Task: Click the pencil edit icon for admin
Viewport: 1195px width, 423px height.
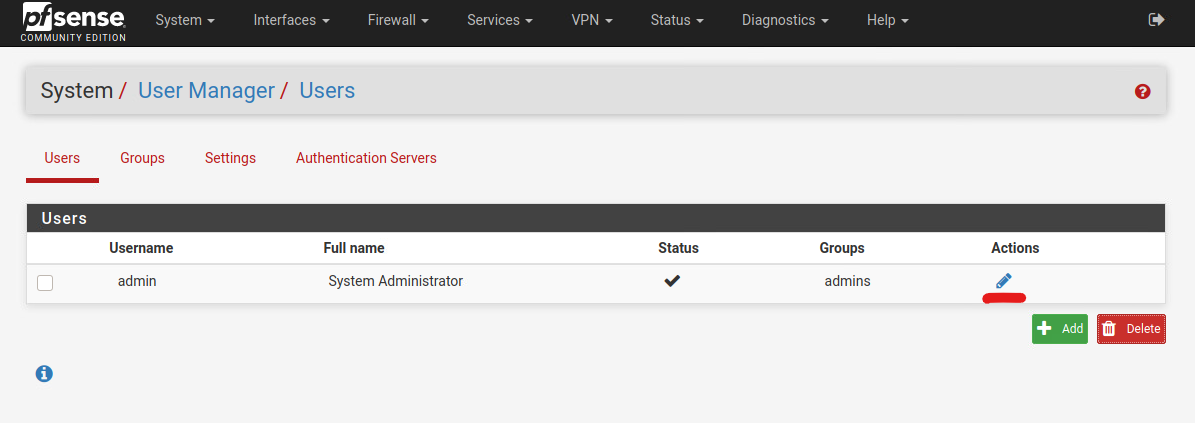Action: point(1004,281)
